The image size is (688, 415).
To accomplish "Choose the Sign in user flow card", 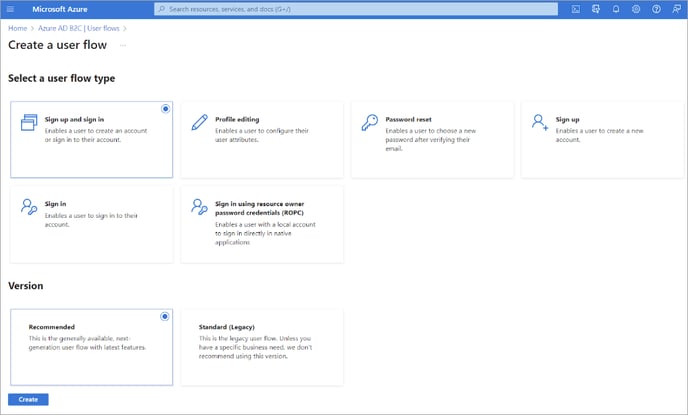I will [92, 225].
